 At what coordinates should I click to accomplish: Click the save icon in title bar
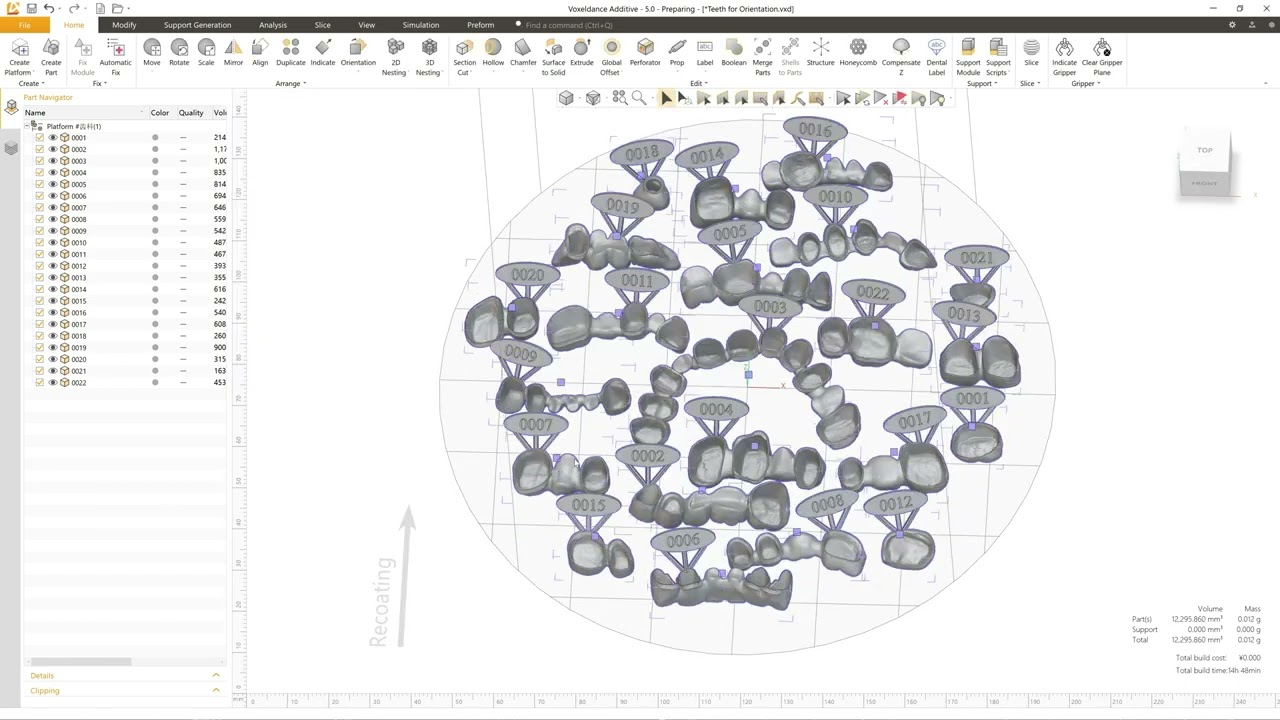tap(32, 8)
